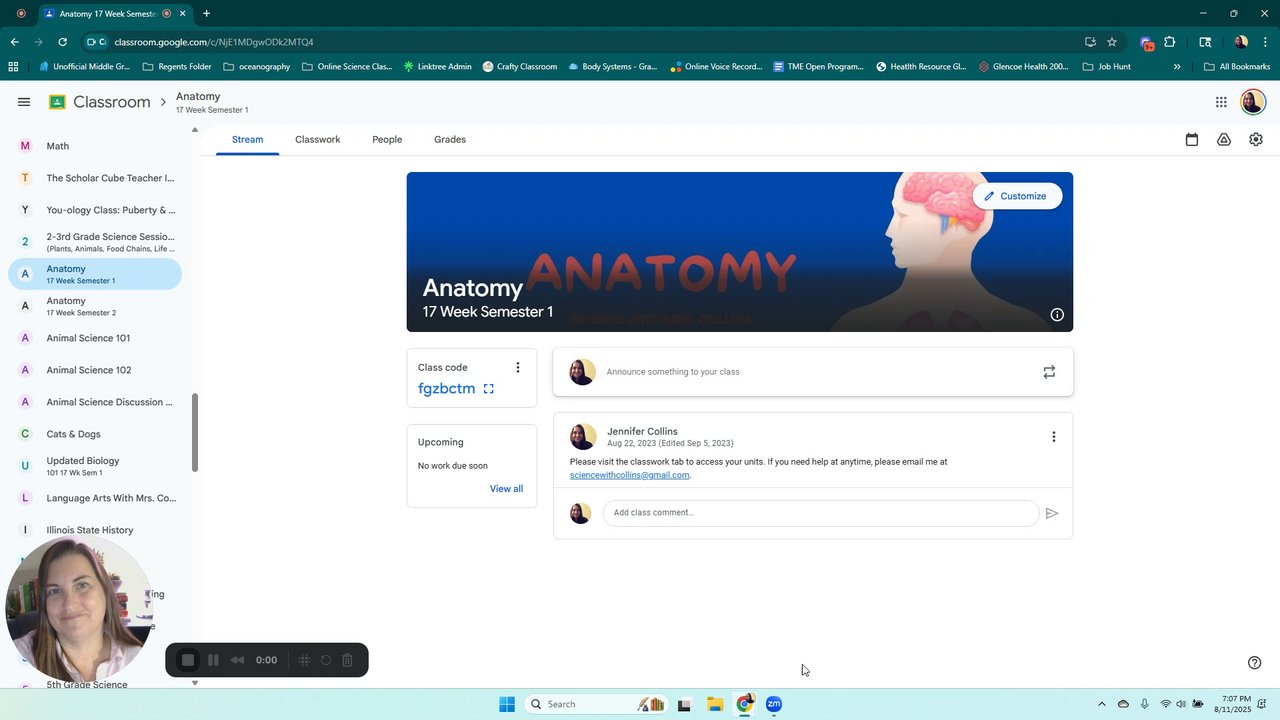Open the Windows Start menu
The width and height of the screenshot is (1280, 720).
507,704
